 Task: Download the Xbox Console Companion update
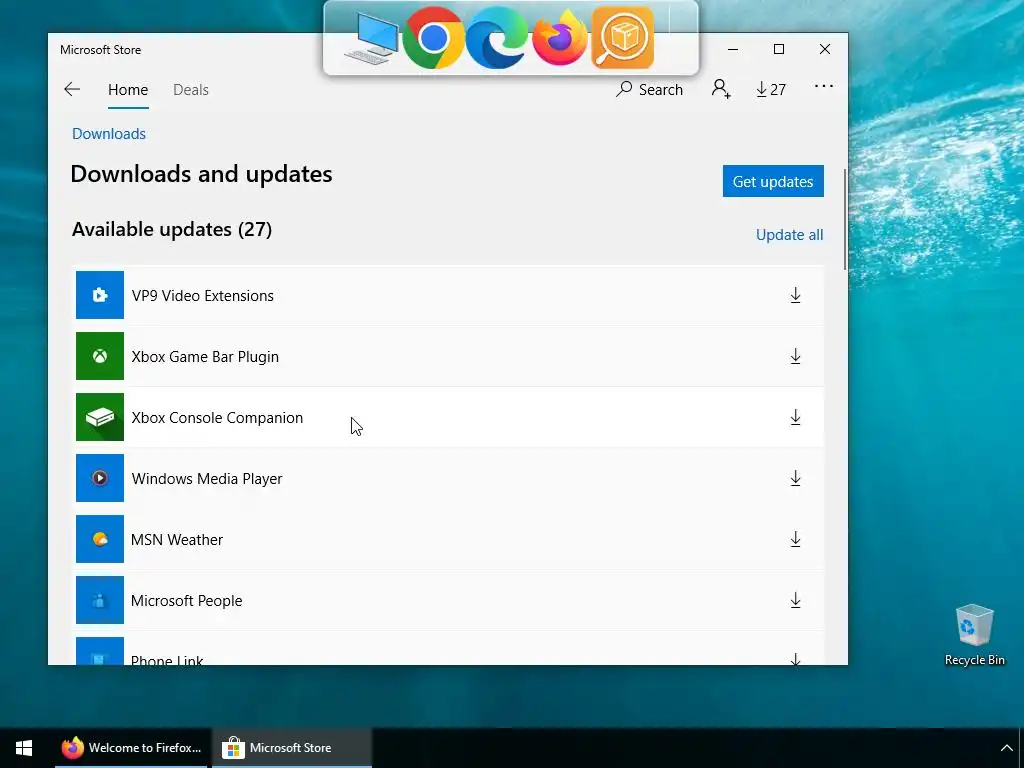point(795,417)
